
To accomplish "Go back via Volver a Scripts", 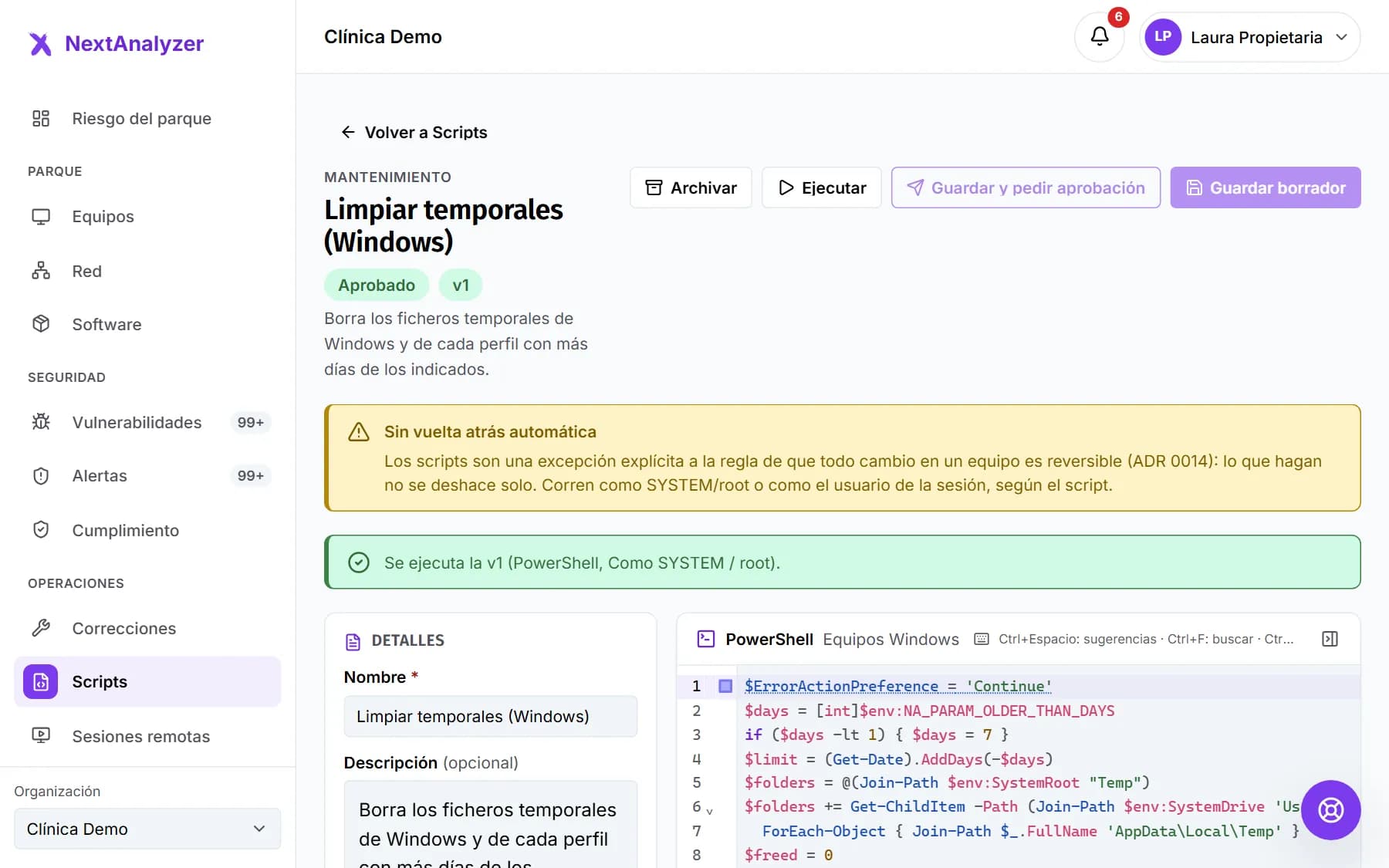I will (414, 132).
